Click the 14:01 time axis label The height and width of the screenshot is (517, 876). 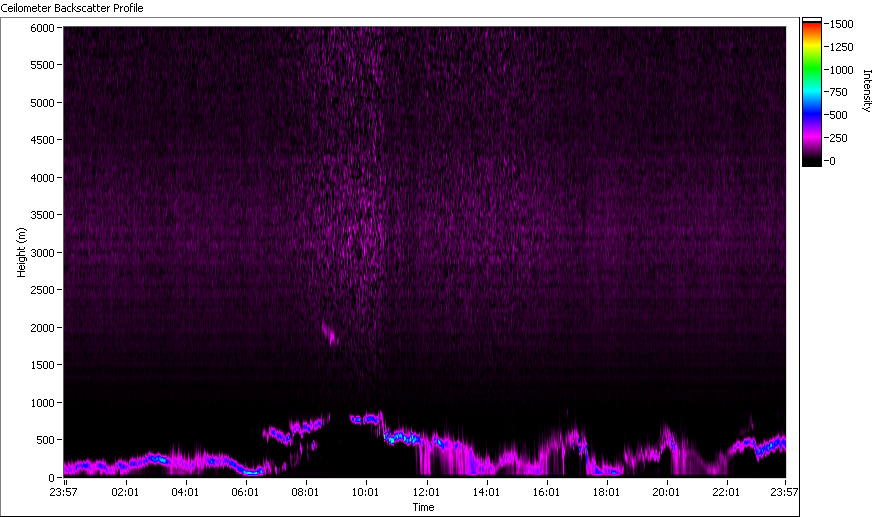click(x=486, y=492)
